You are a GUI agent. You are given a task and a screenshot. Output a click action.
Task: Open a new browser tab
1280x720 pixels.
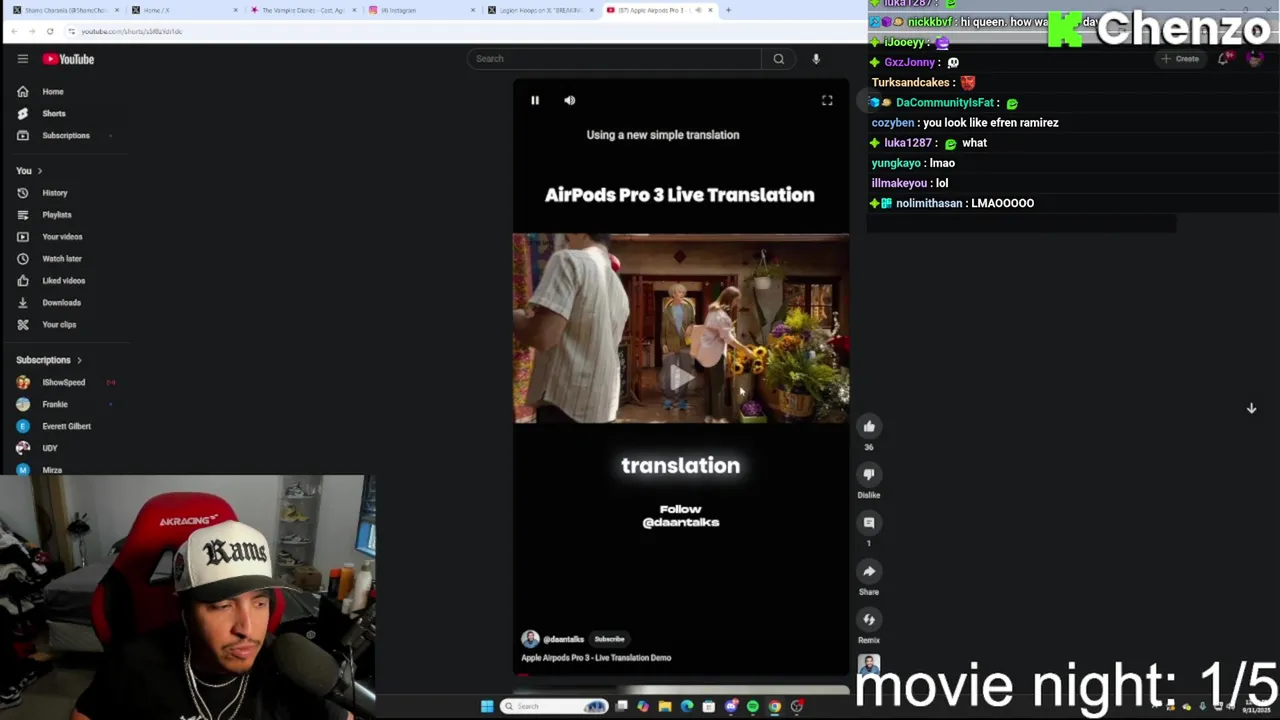728,10
